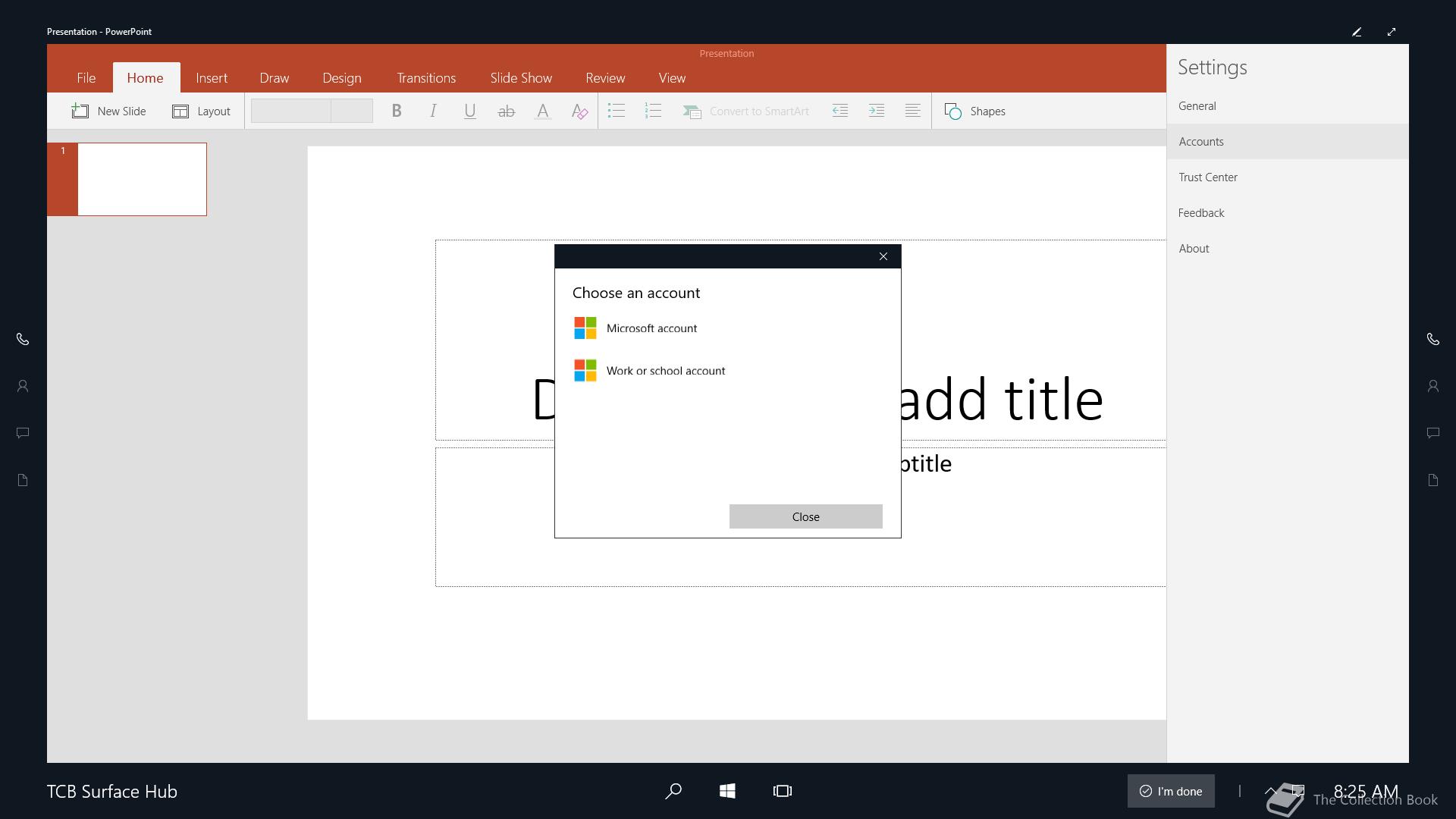Close the account dialog with X
Screen dimensions: 1456x819
click(x=883, y=256)
